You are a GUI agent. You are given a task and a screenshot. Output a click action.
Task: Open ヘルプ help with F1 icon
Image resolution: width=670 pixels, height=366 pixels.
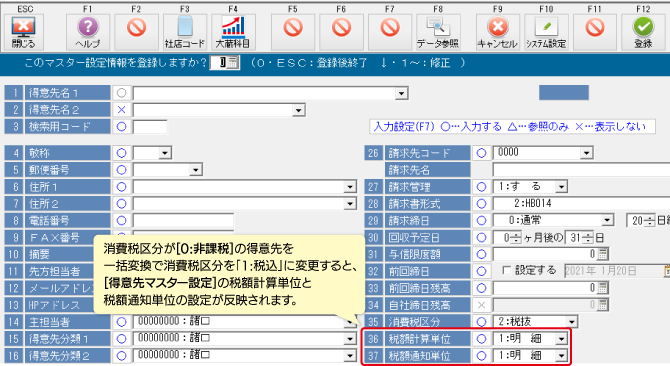click(88, 32)
